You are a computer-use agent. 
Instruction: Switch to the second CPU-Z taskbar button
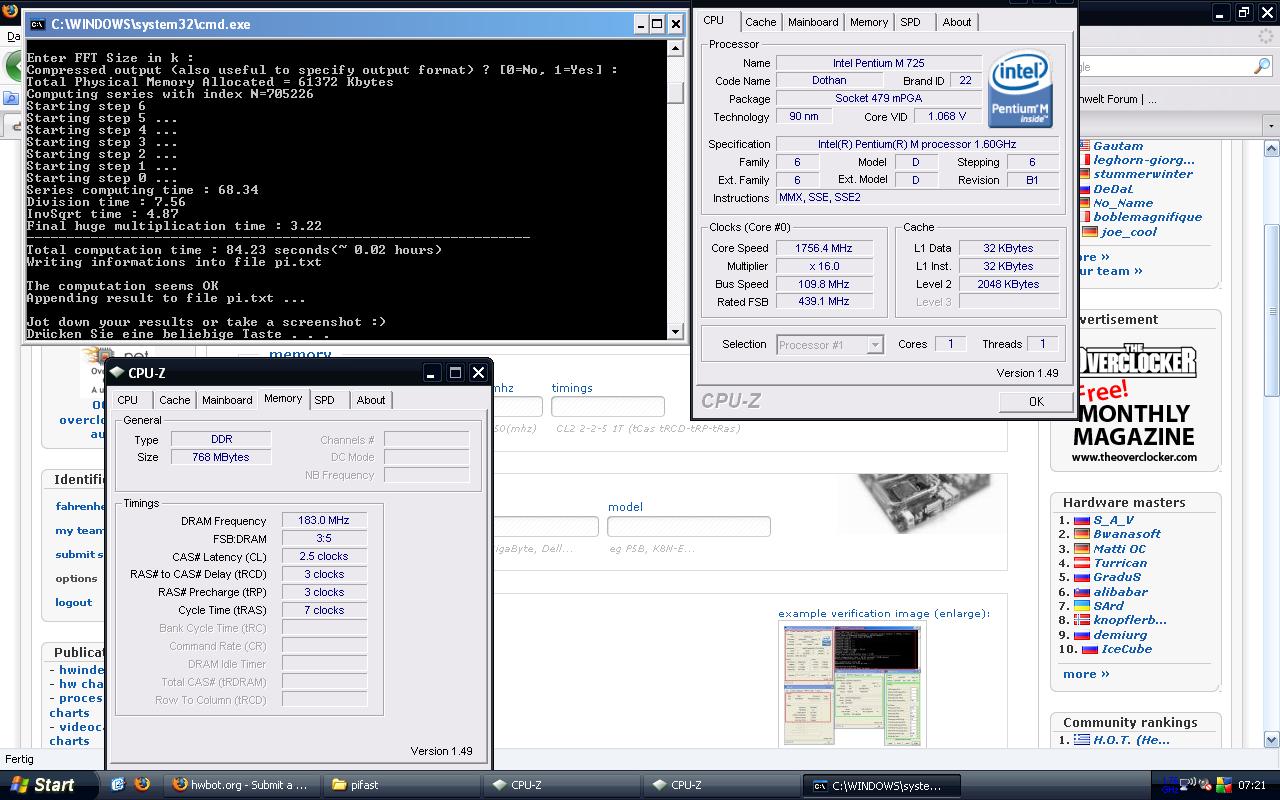723,785
